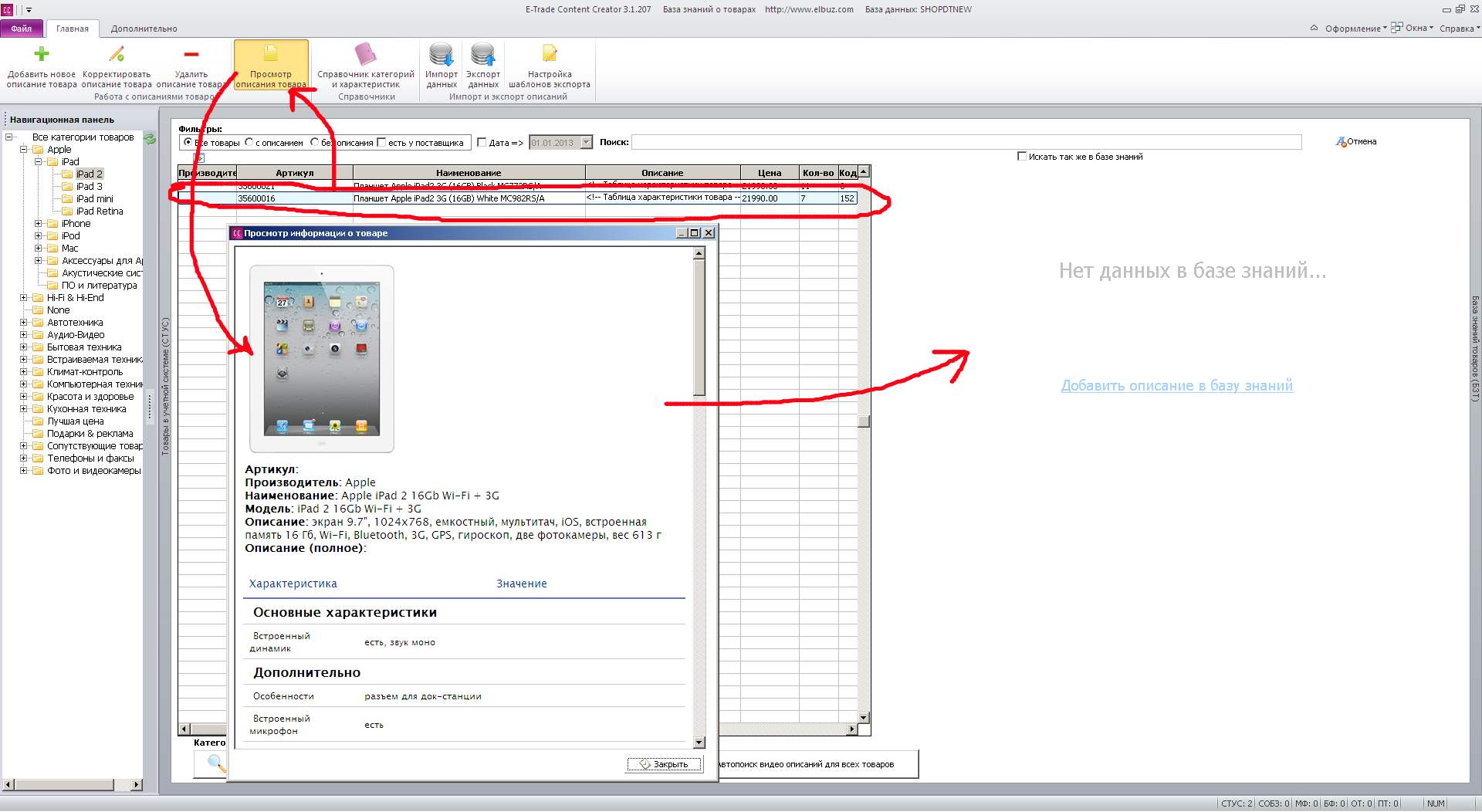Click the None category folder icon
1482x812 pixels.
(38, 310)
